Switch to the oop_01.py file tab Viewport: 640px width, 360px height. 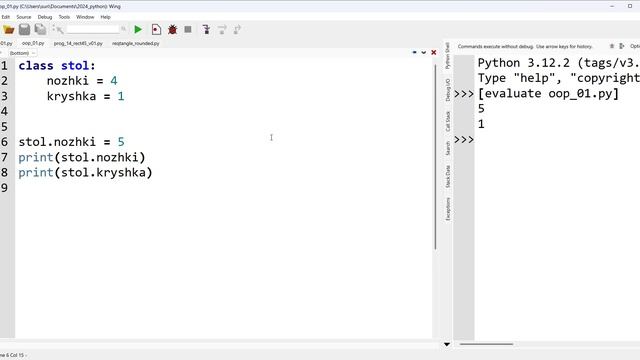point(33,43)
